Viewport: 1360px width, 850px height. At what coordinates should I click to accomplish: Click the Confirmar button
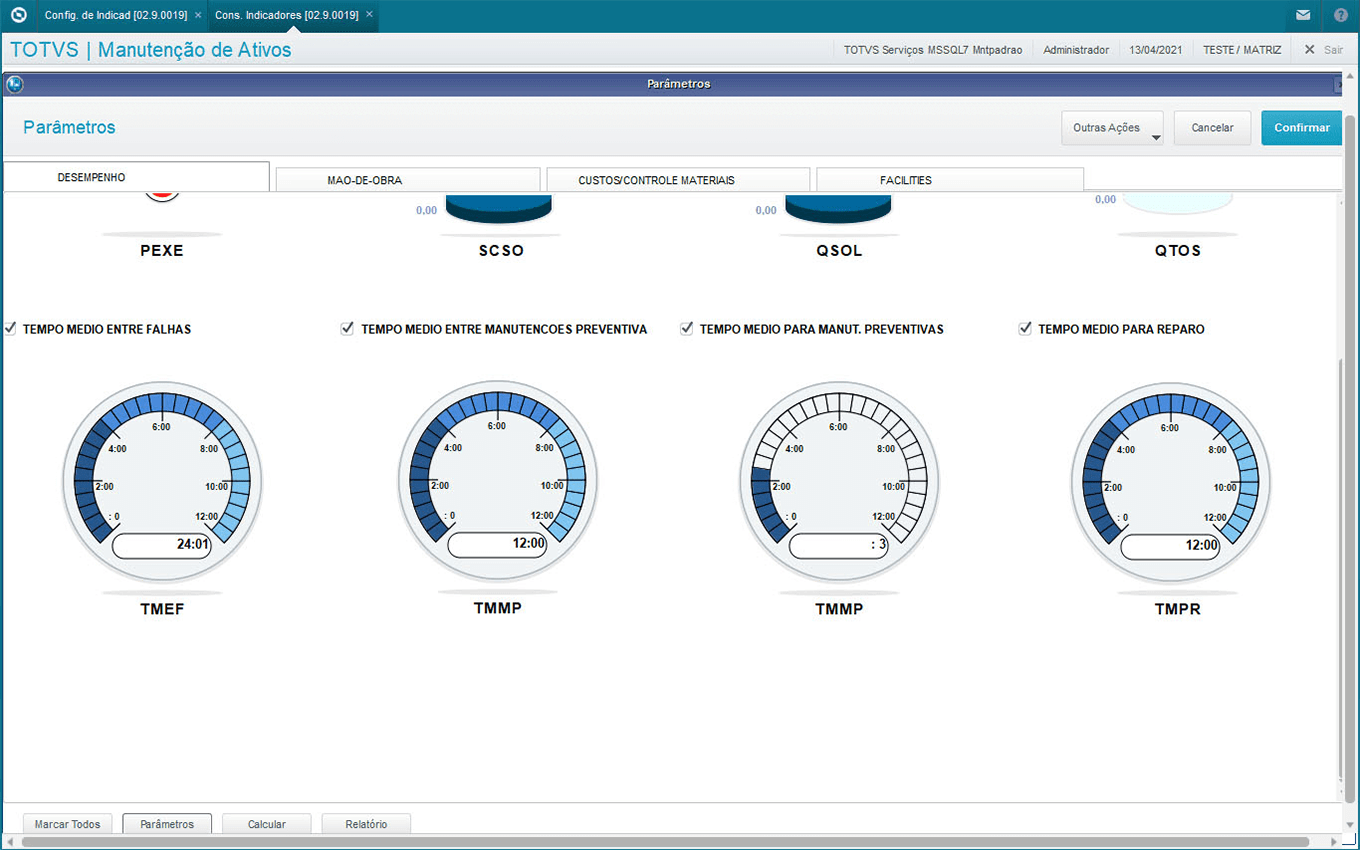click(x=1301, y=128)
